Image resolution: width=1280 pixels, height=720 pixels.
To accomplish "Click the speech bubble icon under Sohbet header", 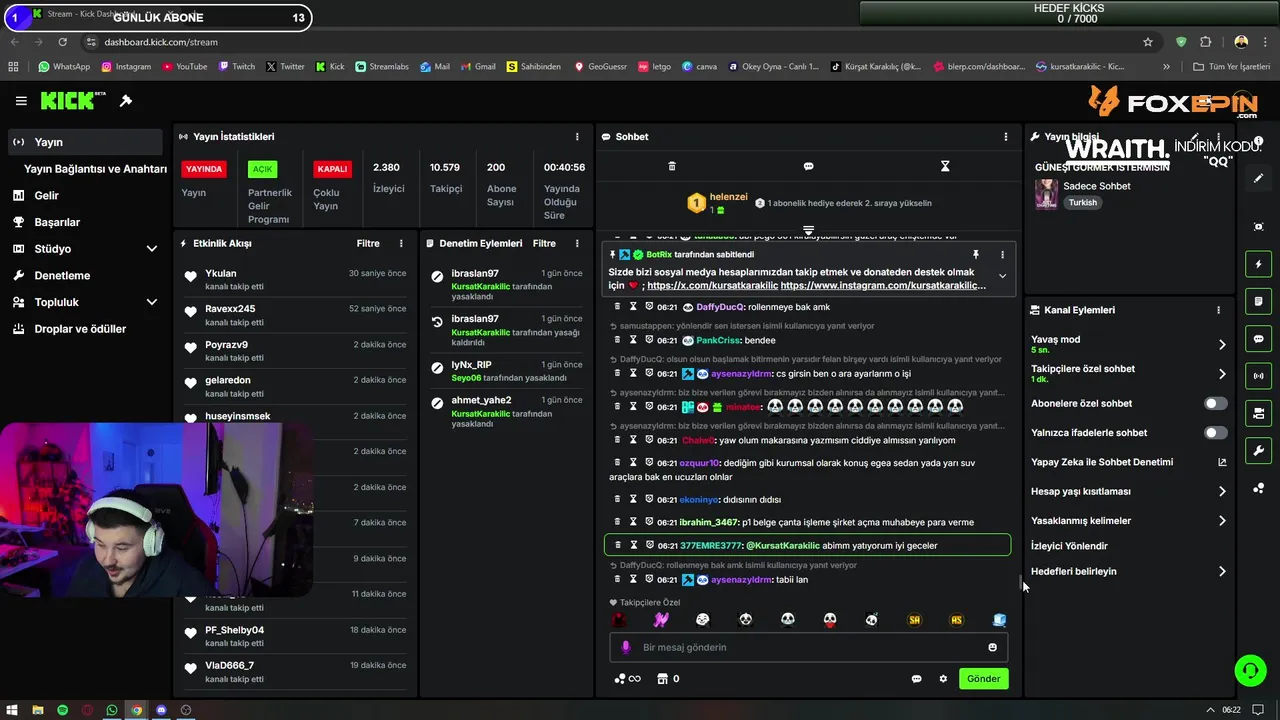I will [808, 166].
